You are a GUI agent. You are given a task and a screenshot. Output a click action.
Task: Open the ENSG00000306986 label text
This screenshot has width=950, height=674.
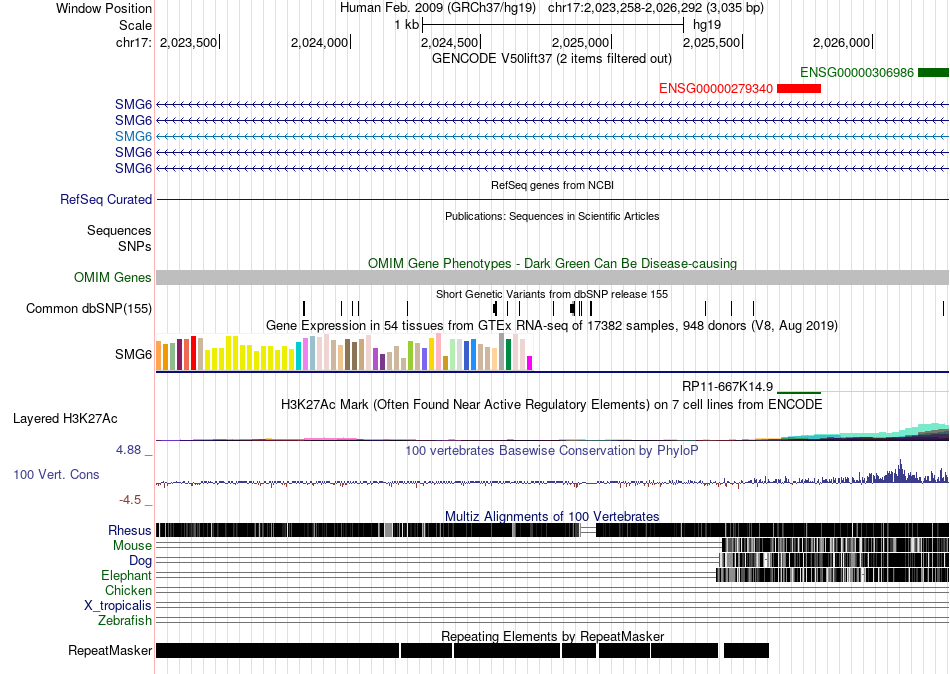[x=857, y=73]
